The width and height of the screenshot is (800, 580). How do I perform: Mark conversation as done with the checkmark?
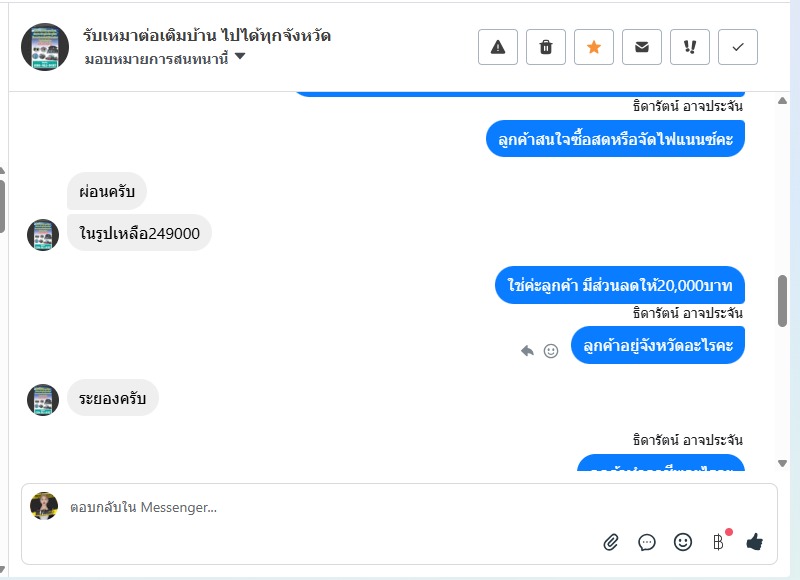coord(738,47)
